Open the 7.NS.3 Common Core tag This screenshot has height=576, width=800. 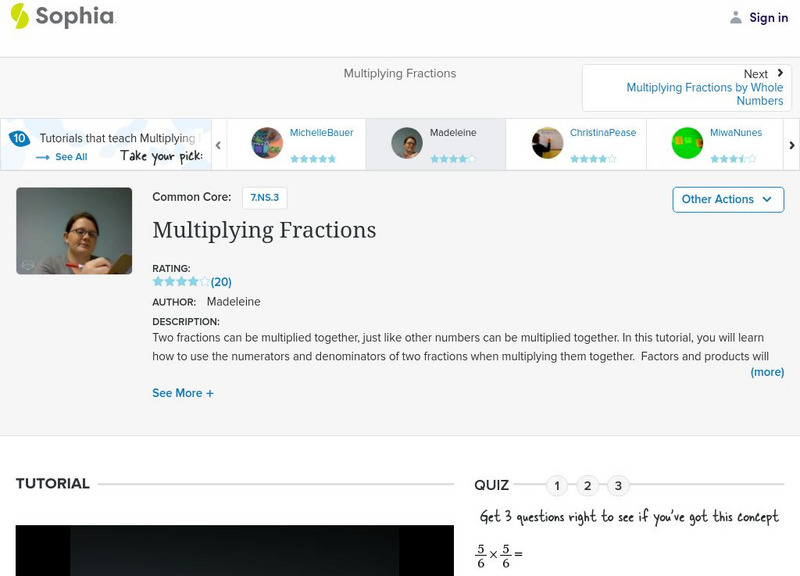click(265, 198)
